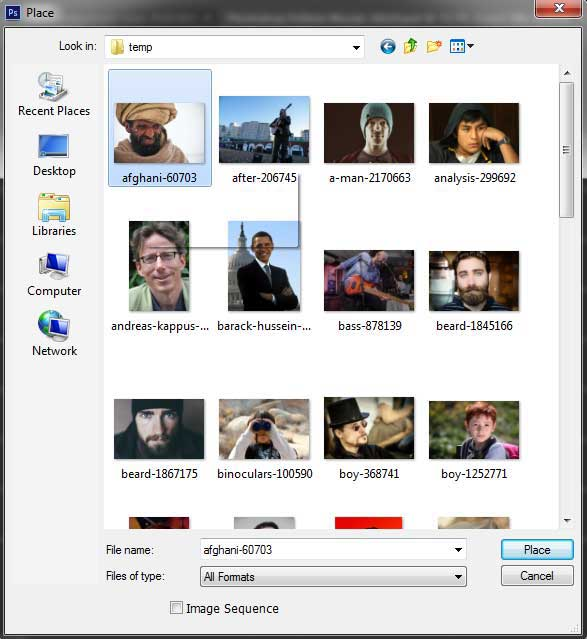Open Computer location
This screenshot has height=639, width=587.
(x=54, y=275)
